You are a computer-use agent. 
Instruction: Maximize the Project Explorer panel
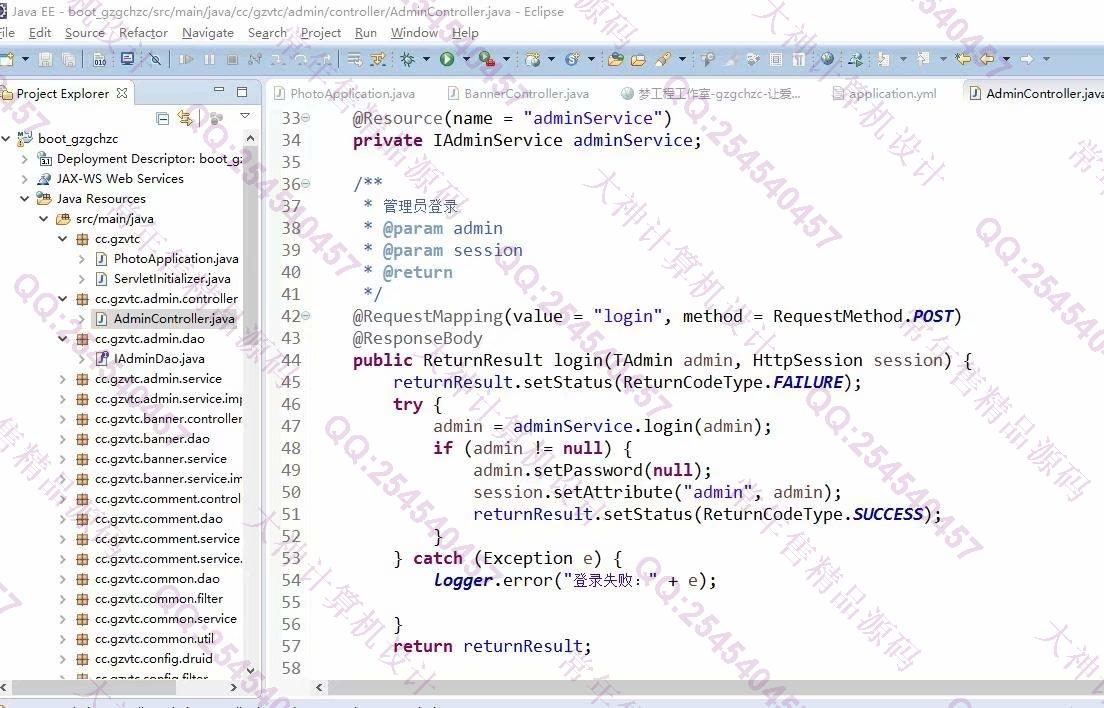(242, 92)
